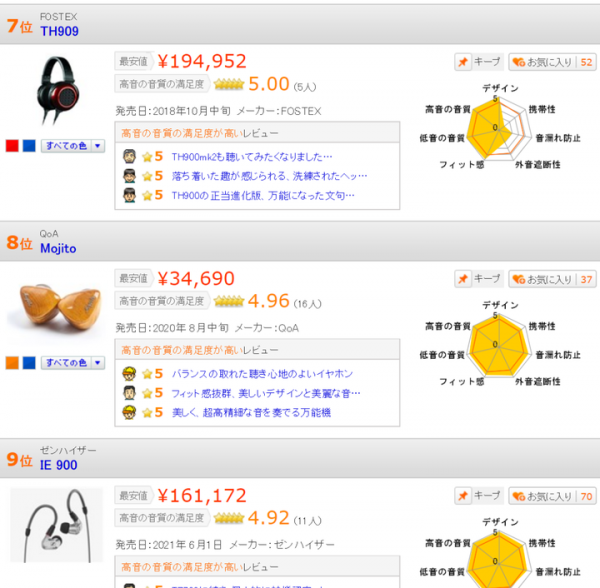Read the review 落ち着いた趣が感じられる
The width and height of the screenshot is (600, 588).
[x=269, y=176]
